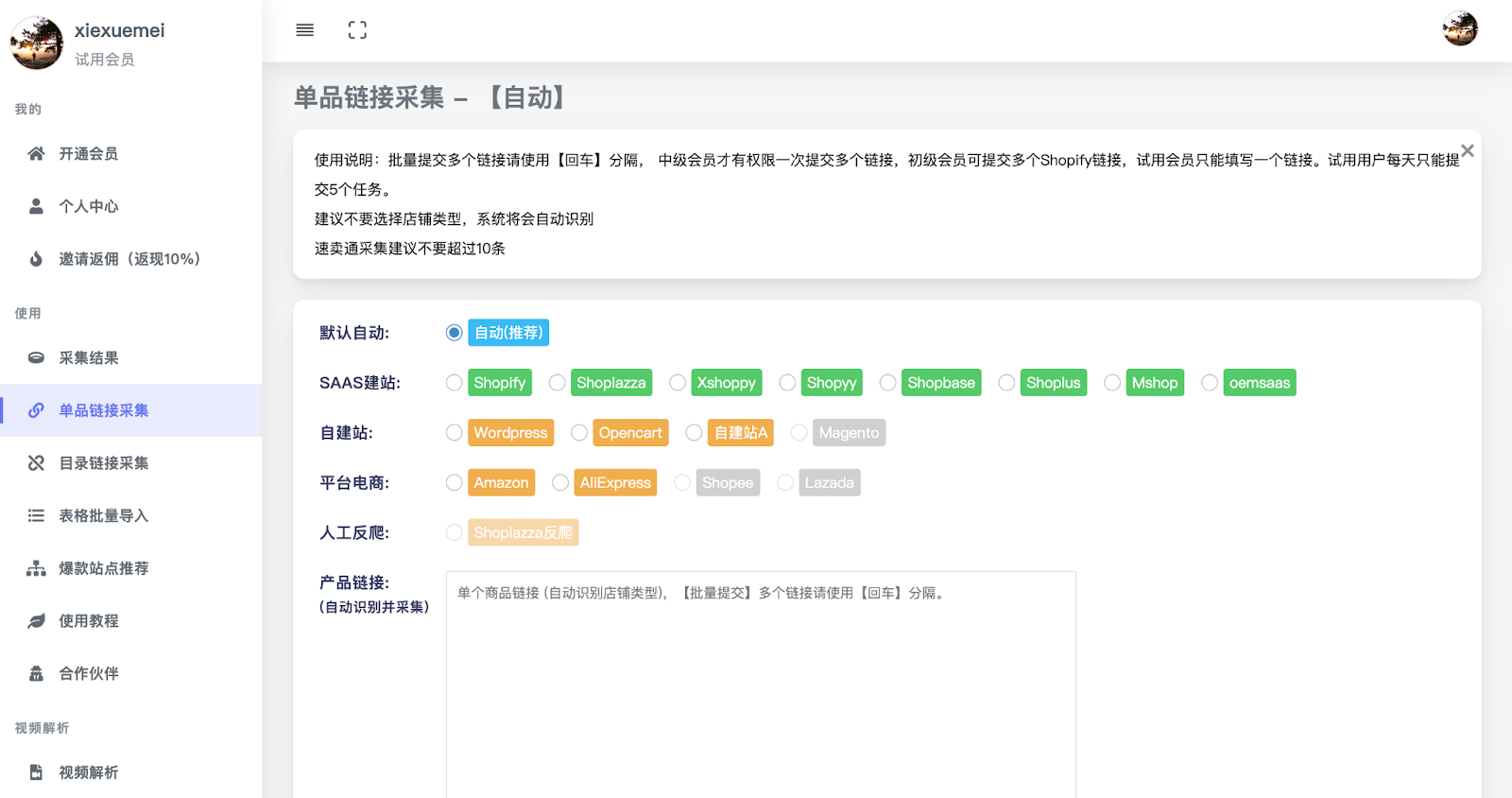Open the 使用教程 menu item
Viewport: 1512px width, 798px height.
tap(89, 621)
